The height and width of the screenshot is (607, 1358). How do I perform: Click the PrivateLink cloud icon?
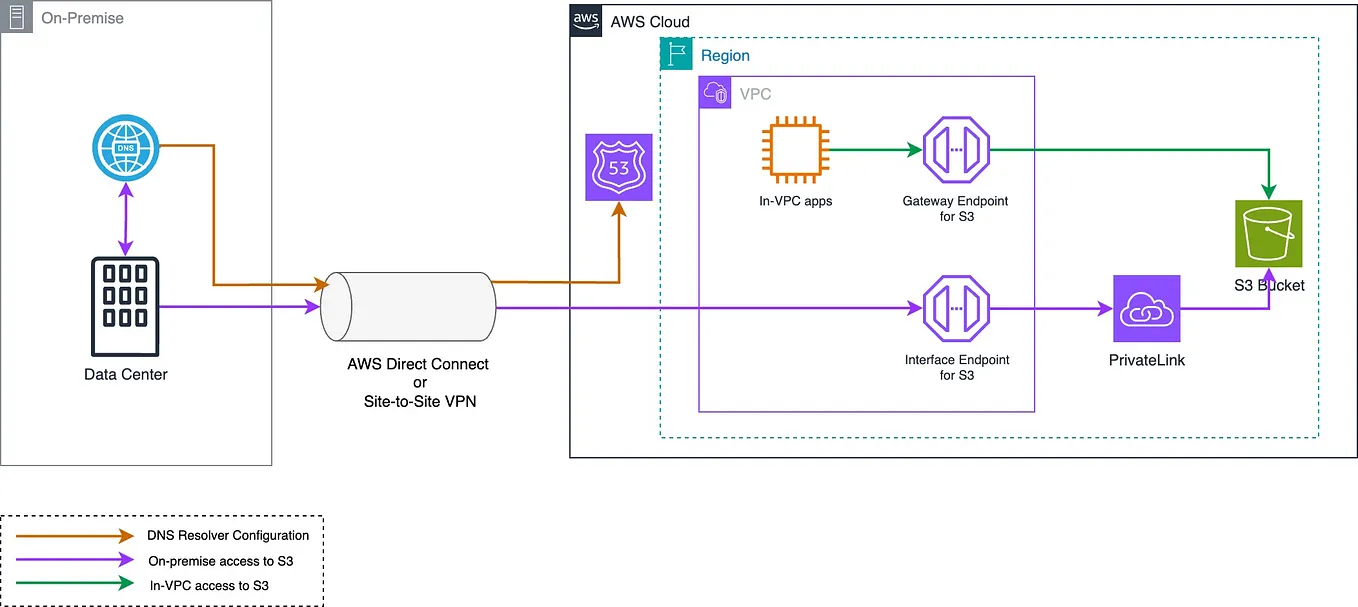tap(1146, 308)
